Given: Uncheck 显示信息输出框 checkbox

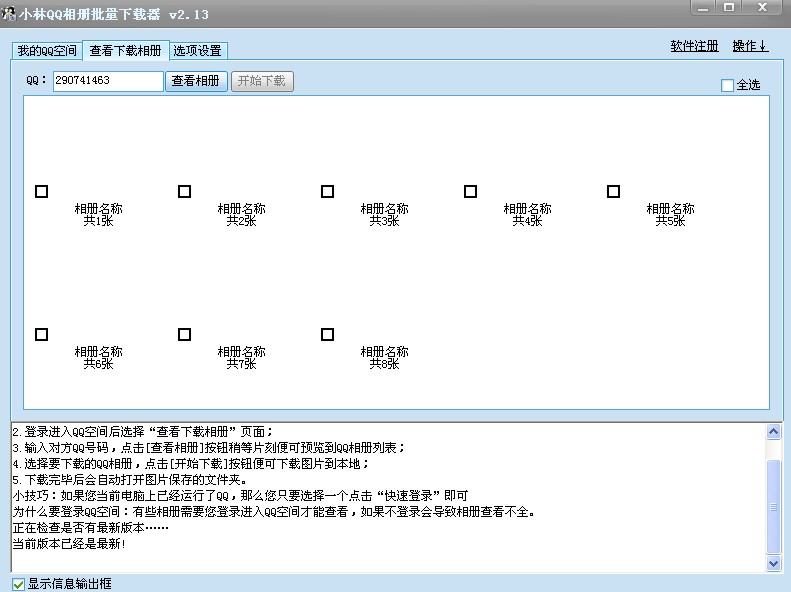Looking at the screenshot, I should [x=18, y=584].
